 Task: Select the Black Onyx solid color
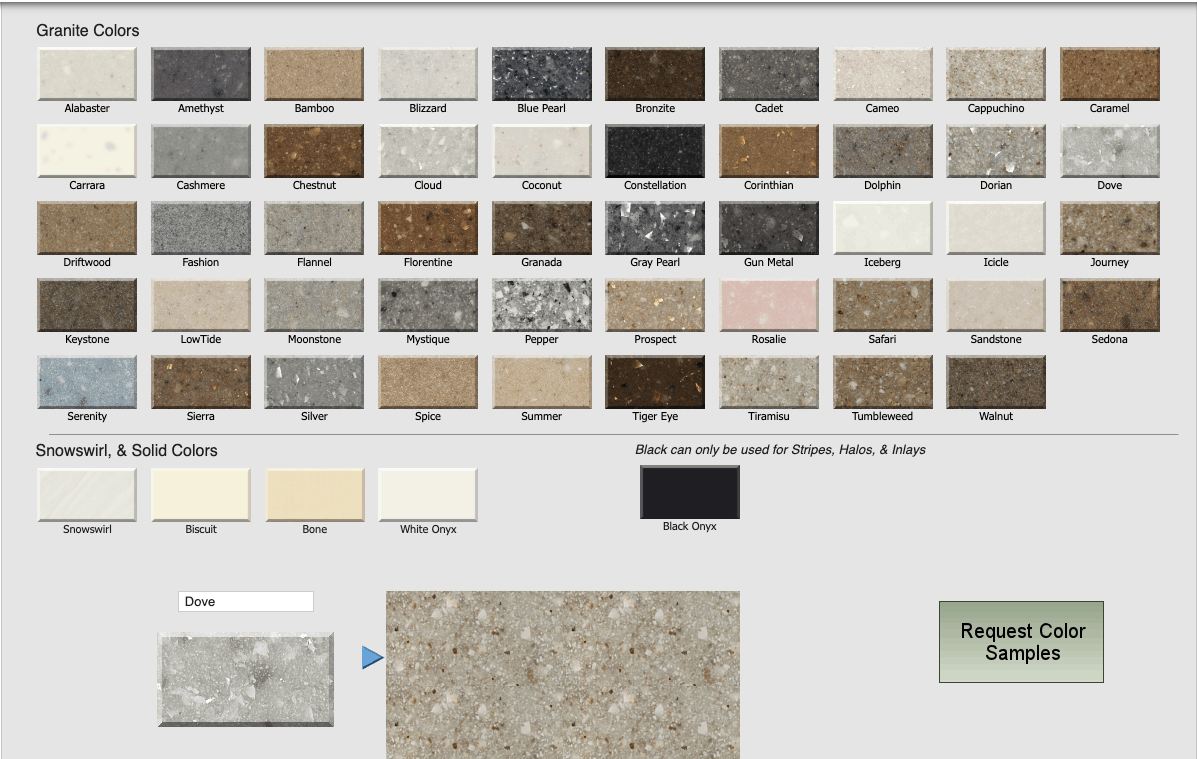[x=689, y=491]
